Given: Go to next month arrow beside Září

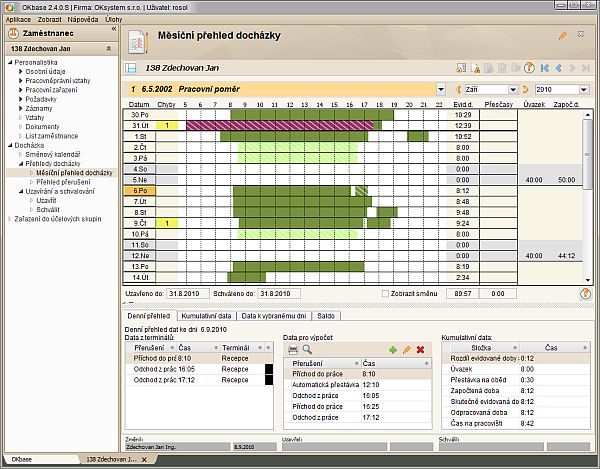Looking at the screenshot, I should pyautogui.click(x=525, y=90).
